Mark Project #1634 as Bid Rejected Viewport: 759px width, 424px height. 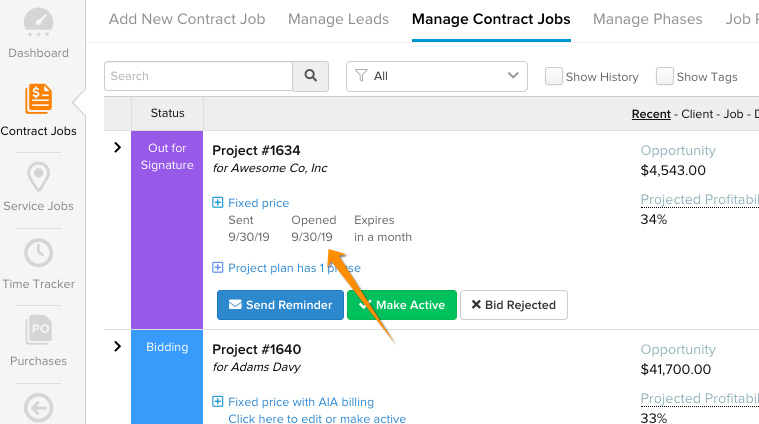click(x=514, y=305)
